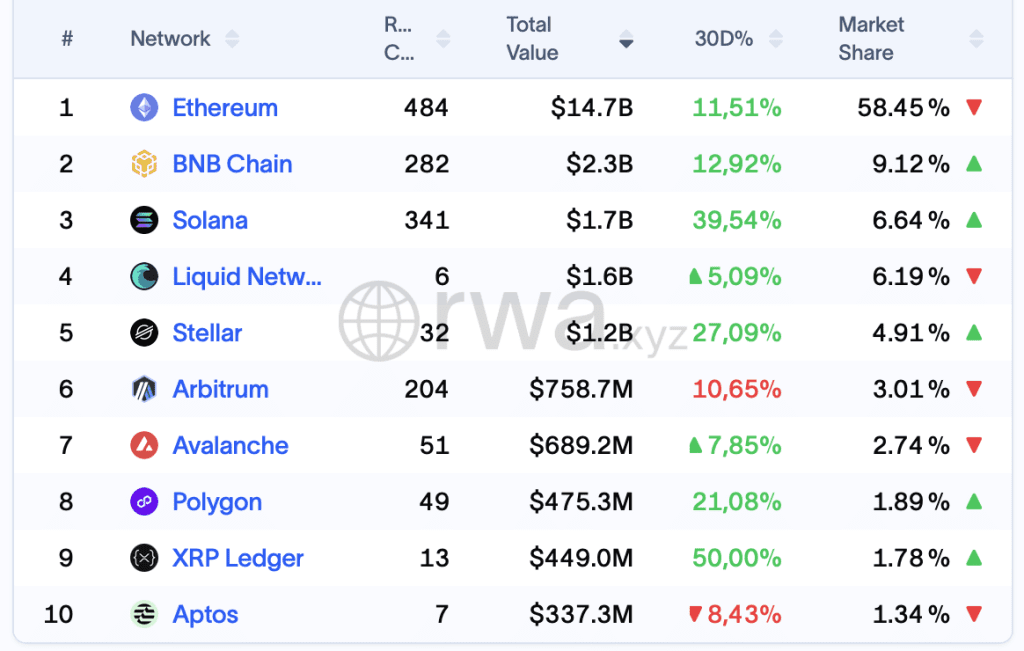Sort table by Total Value column
Viewport: 1024px width, 651px height.
click(626, 40)
